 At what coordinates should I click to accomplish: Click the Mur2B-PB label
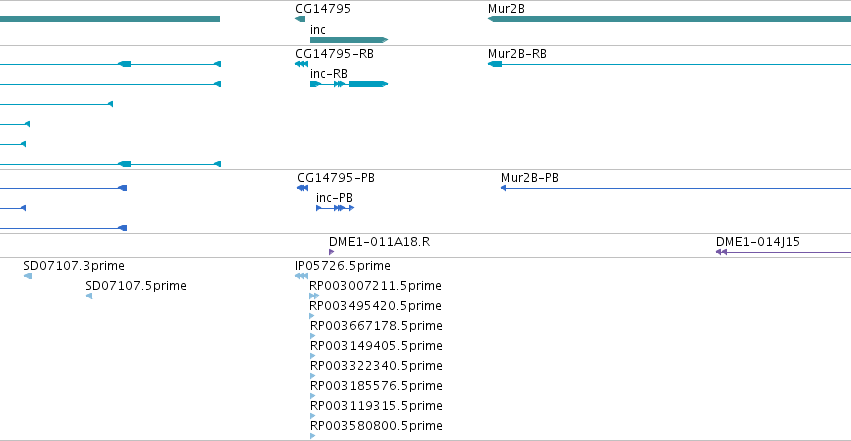(530, 178)
